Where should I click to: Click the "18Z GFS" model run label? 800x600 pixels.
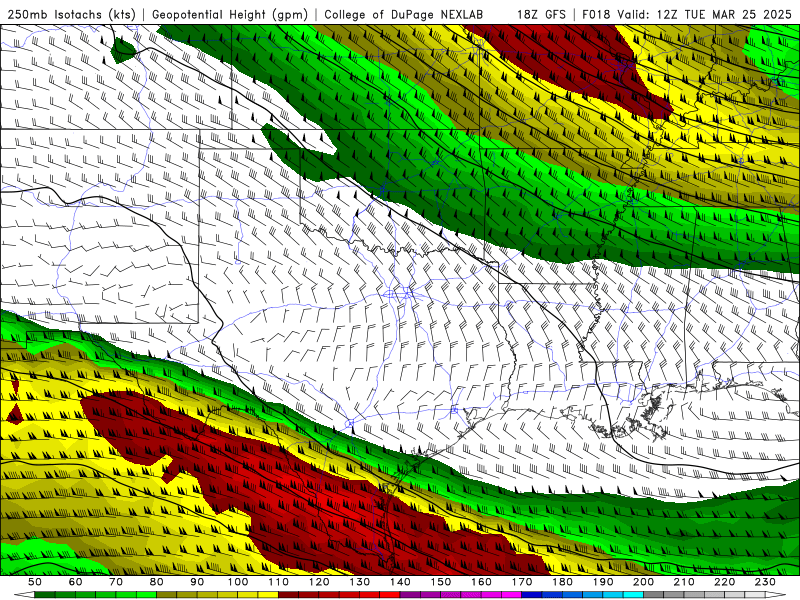(x=541, y=14)
